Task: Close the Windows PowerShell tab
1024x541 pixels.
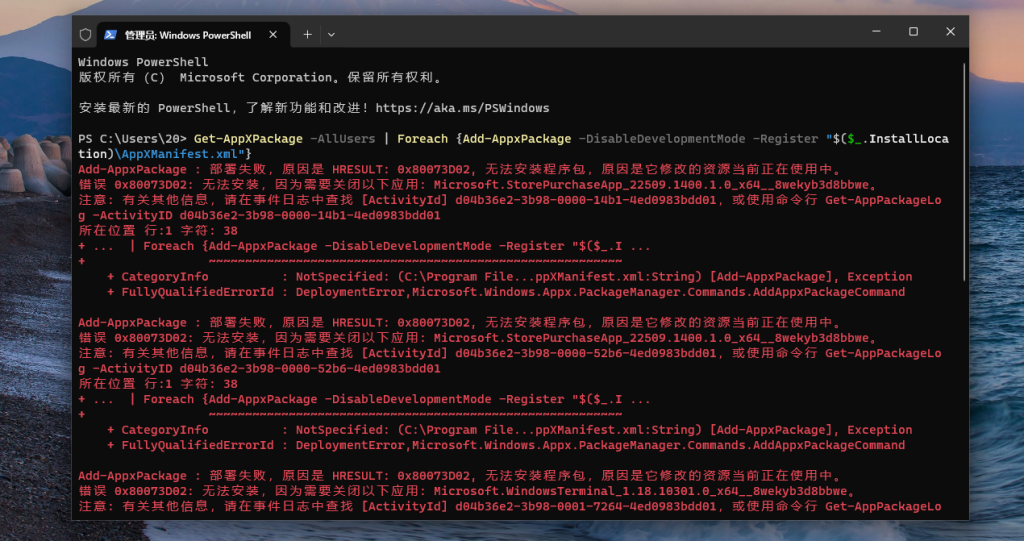Action: (x=273, y=35)
